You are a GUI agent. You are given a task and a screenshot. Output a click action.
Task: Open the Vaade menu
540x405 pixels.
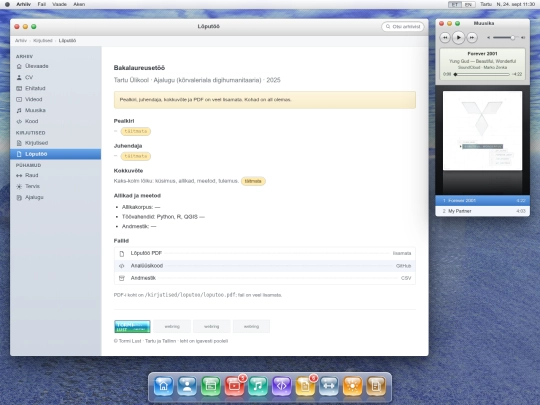click(59, 4)
